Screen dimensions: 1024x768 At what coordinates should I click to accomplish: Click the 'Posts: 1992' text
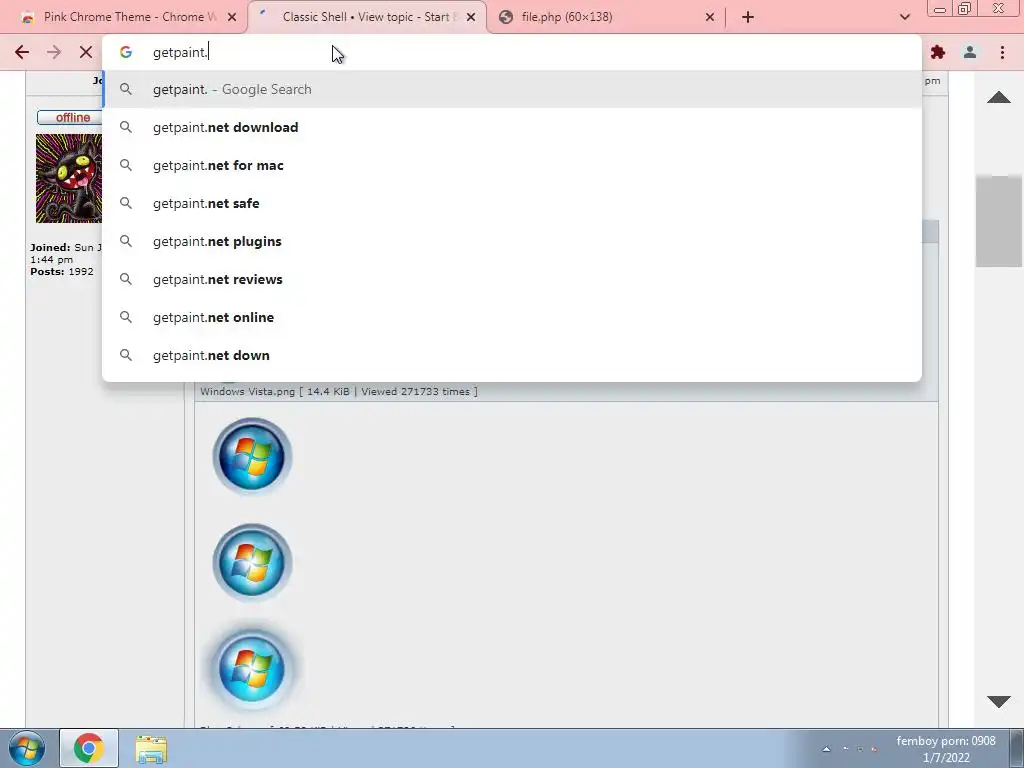pos(62,272)
